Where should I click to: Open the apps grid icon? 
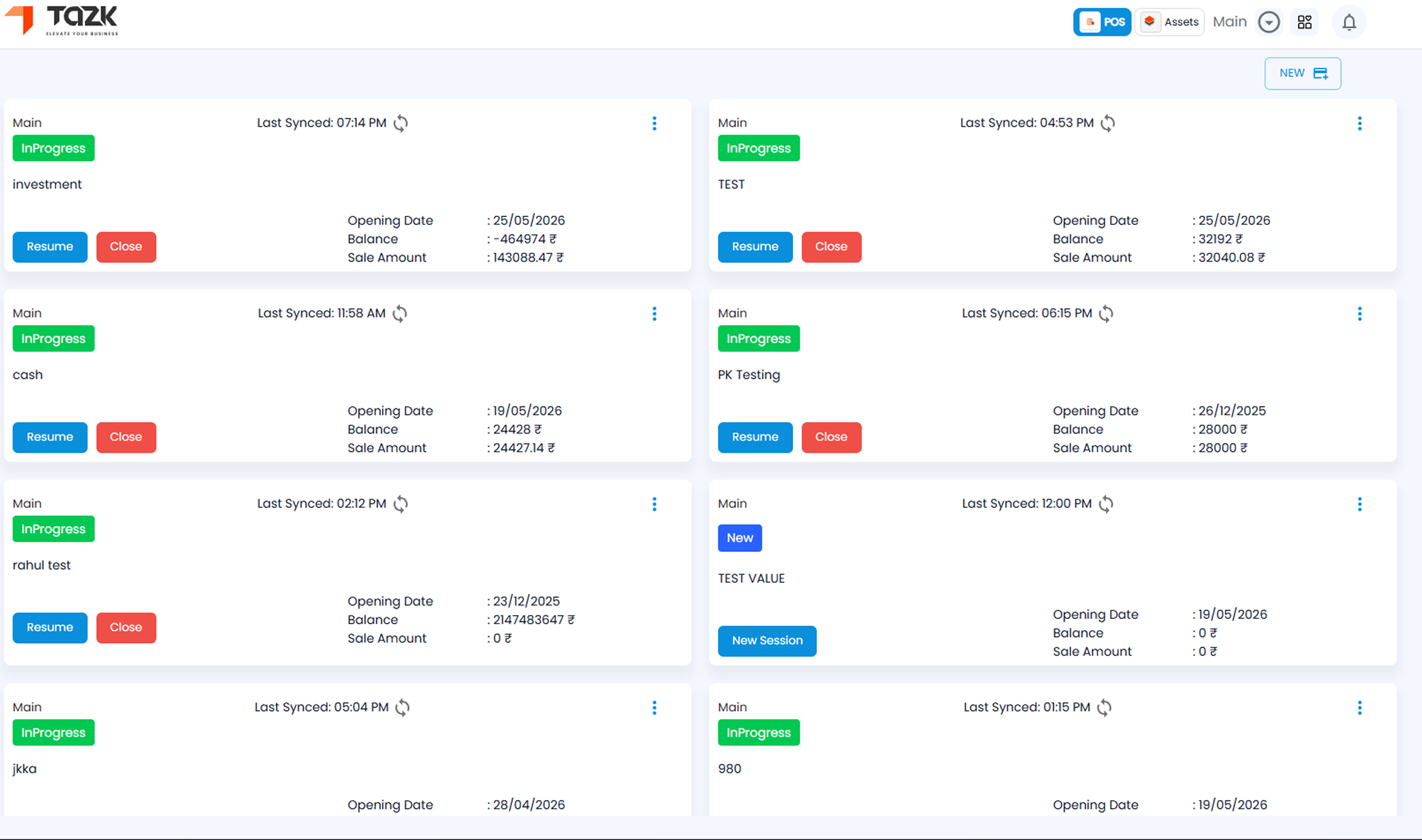1305,23
